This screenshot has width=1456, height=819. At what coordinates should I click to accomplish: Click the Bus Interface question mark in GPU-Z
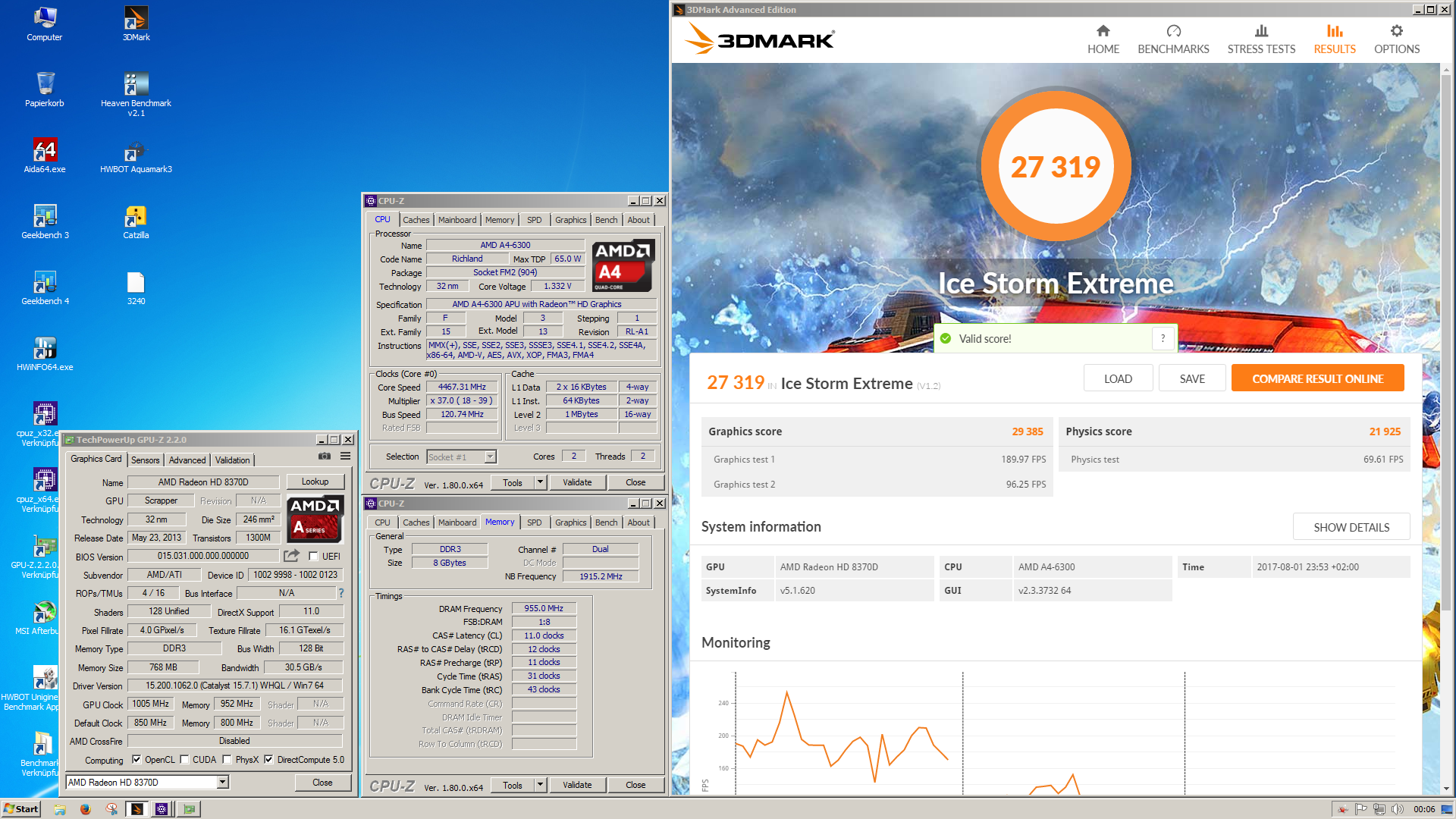[341, 593]
